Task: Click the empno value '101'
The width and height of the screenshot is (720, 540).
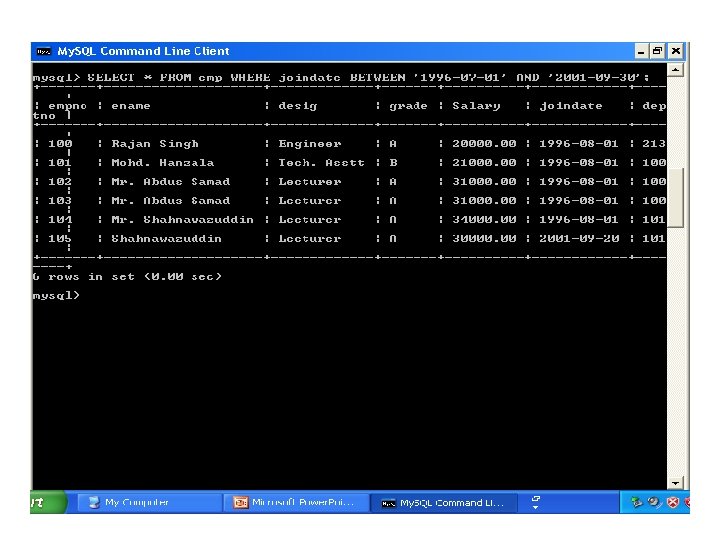Action: [x=60, y=163]
